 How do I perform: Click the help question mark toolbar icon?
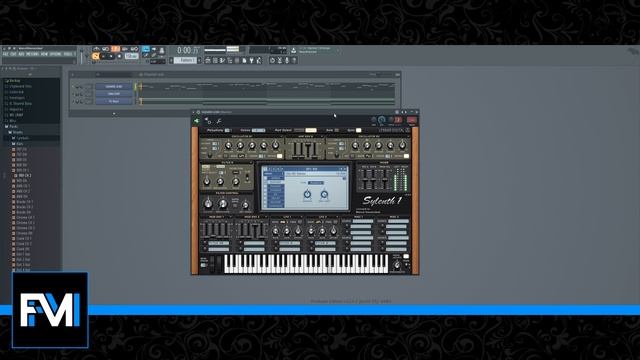click(x=294, y=60)
